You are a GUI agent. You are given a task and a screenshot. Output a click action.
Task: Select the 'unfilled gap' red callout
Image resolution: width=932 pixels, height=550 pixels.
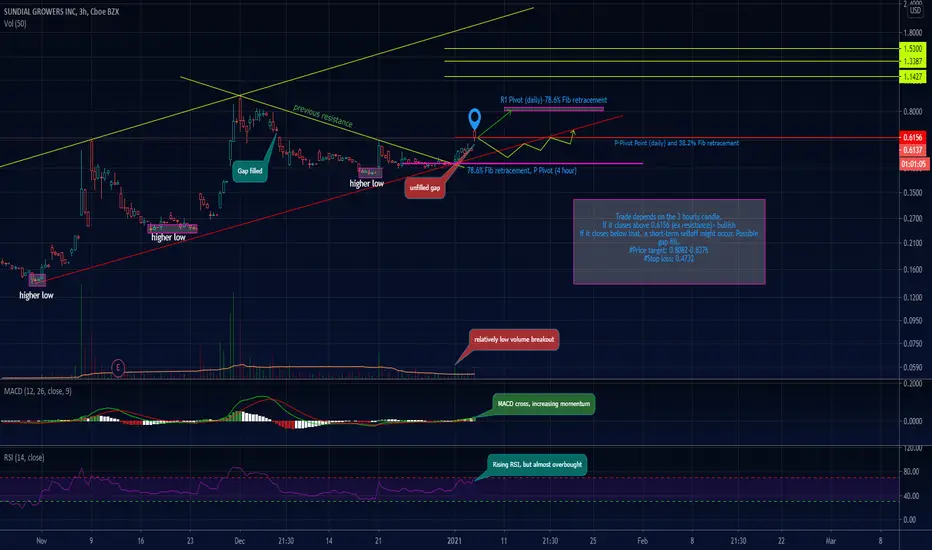click(x=425, y=188)
